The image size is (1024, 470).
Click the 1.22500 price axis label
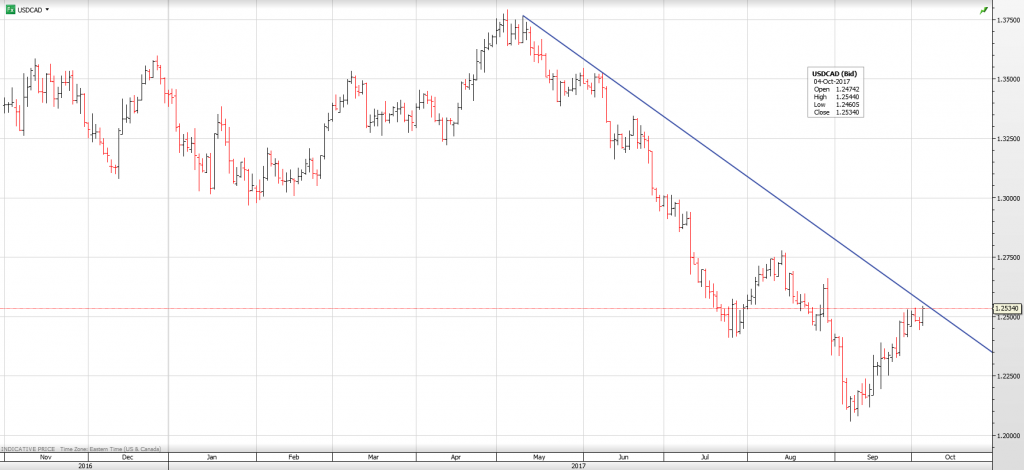tap(1006, 376)
